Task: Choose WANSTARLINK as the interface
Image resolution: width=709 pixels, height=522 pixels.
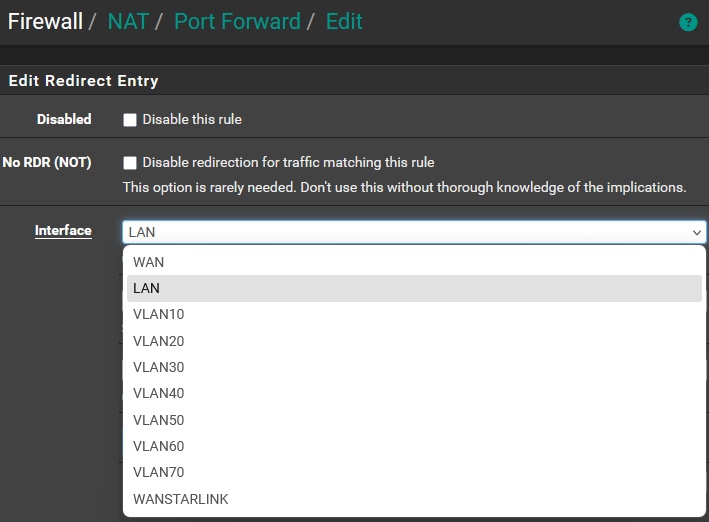Action: [180, 499]
